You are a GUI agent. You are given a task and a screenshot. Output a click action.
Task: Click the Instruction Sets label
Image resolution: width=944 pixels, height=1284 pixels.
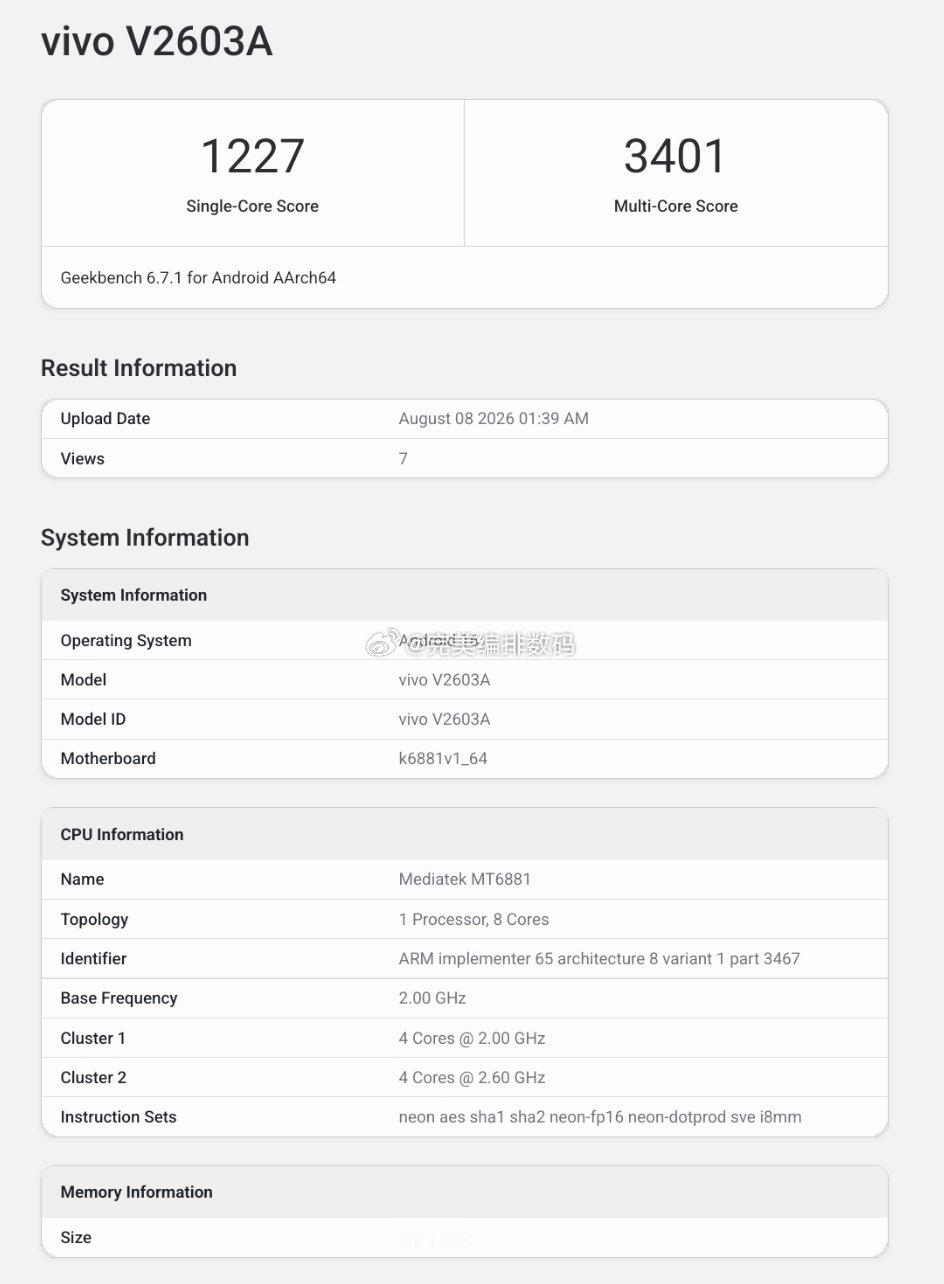pyautogui.click(x=118, y=1118)
